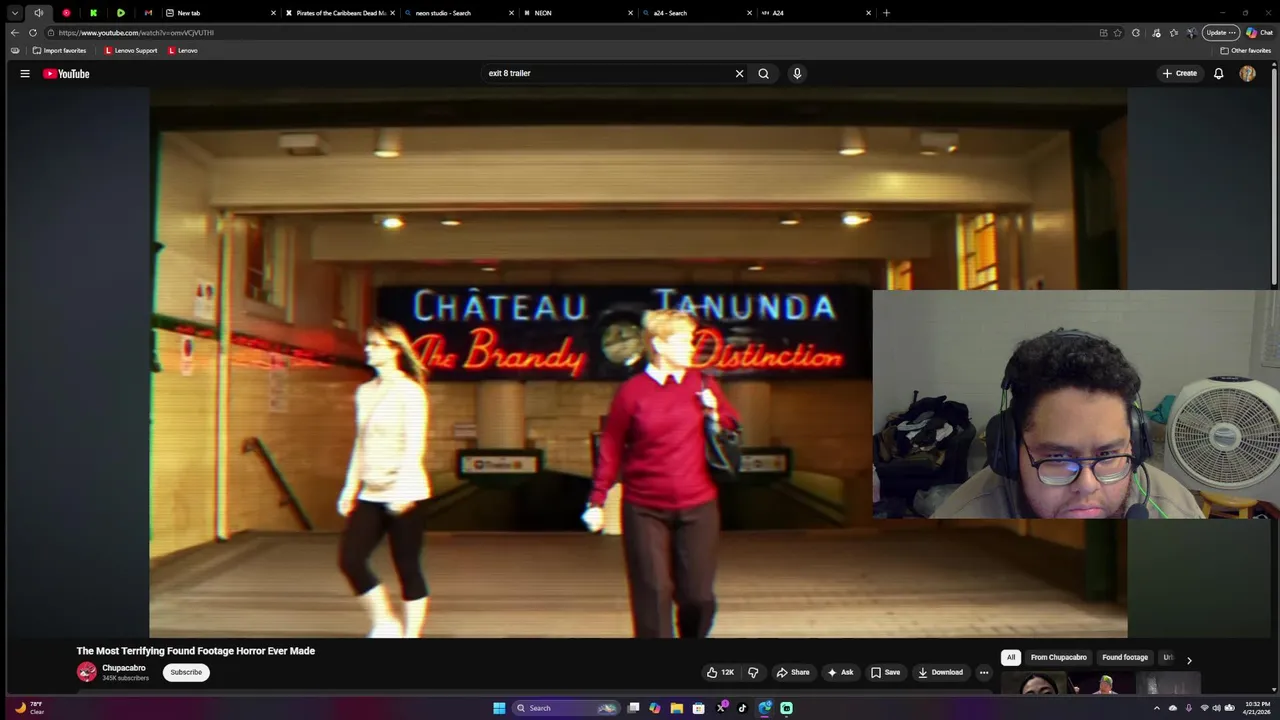Open the Copilot Chat button in Edge

click(x=1259, y=32)
